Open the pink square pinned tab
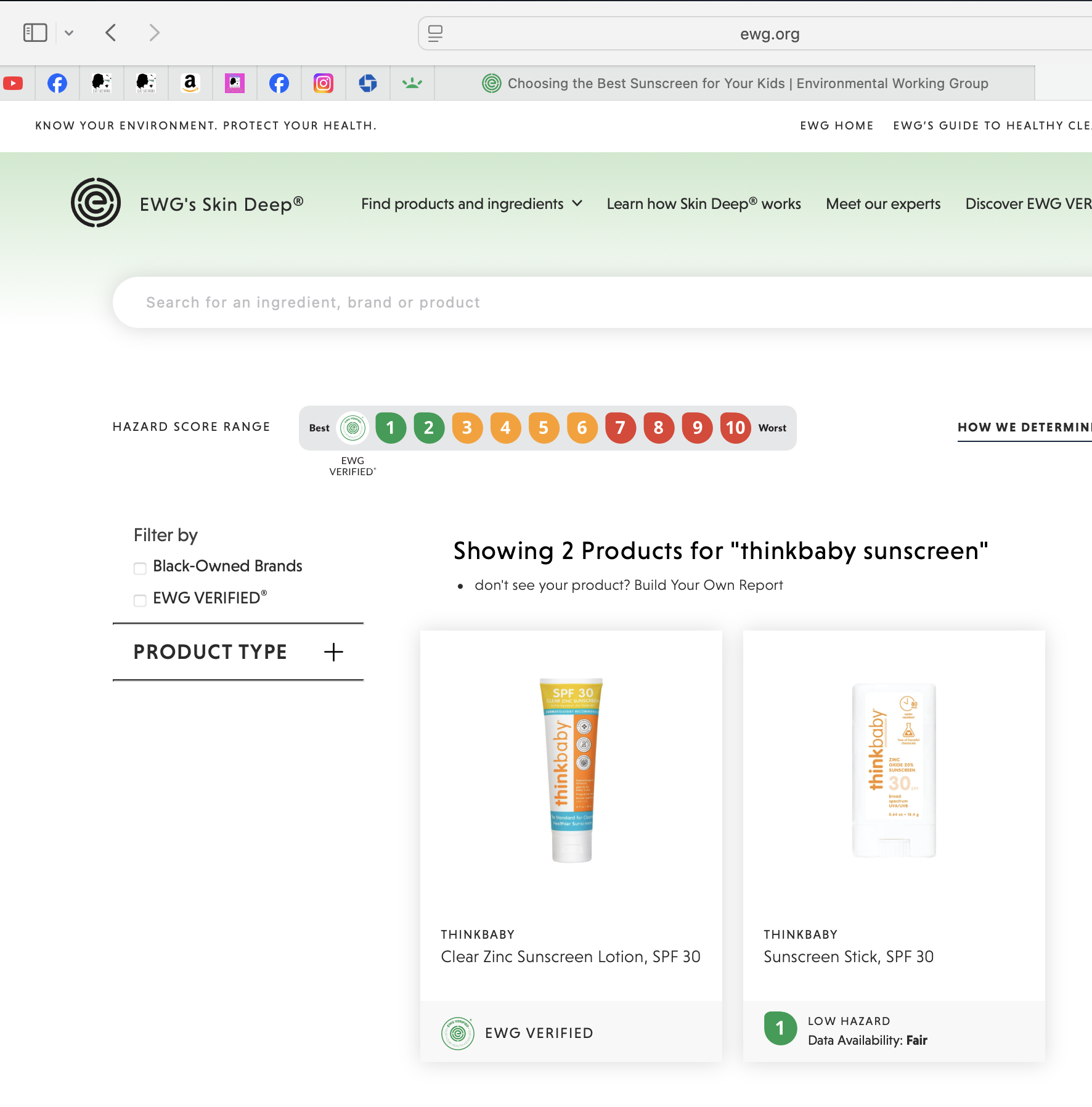The height and width of the screenshot is (1107, 1092). (235, 83)
